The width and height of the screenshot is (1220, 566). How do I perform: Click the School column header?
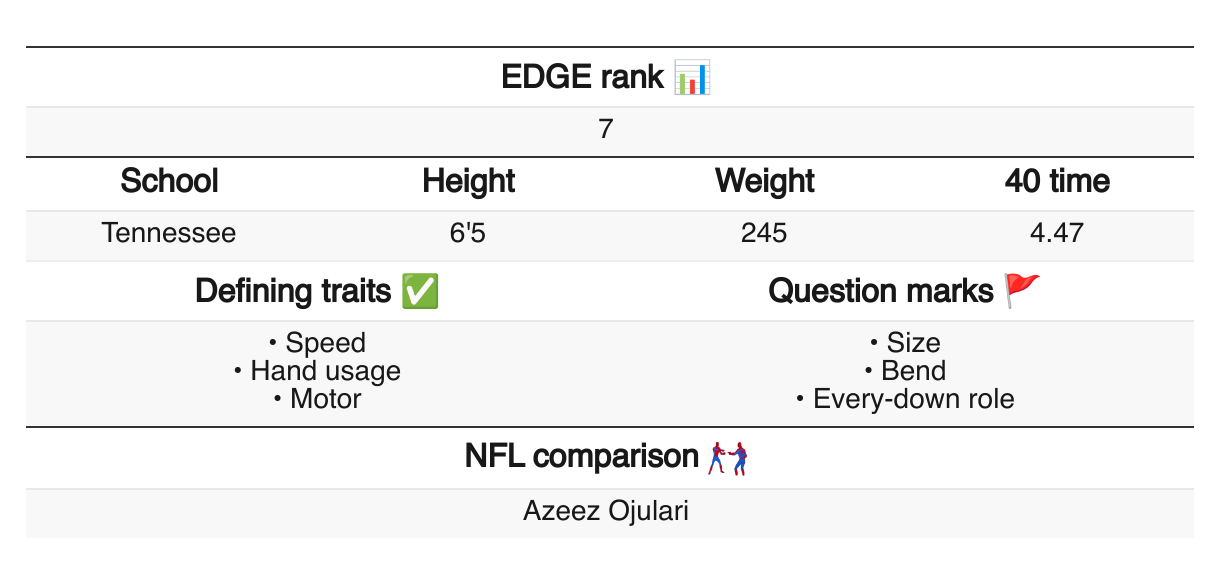(169, 182)
